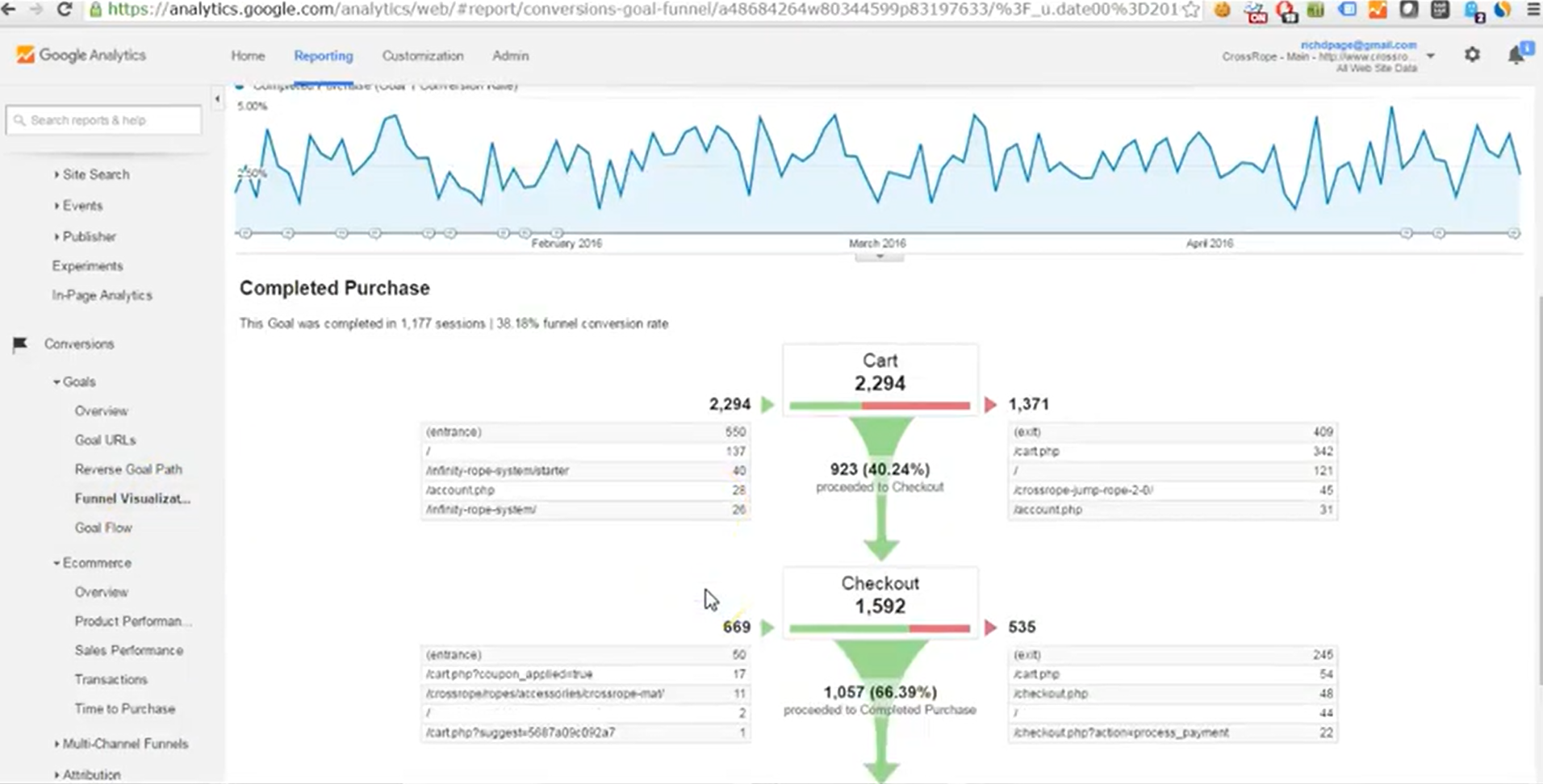The width and height of the screenshot is (1543, 784).
Task: Click the Conversions flag icon
Action: (x=20, y=344)
